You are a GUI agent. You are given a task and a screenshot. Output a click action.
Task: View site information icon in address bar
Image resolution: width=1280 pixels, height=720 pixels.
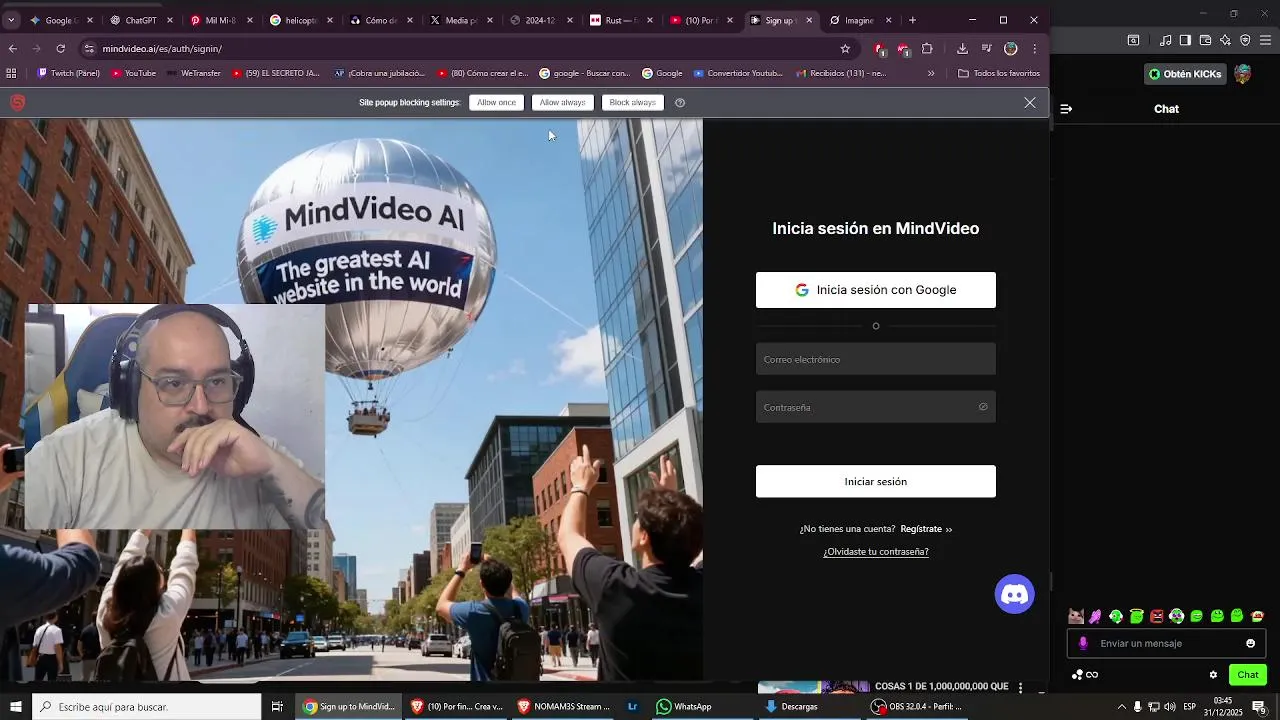point(89,49)
